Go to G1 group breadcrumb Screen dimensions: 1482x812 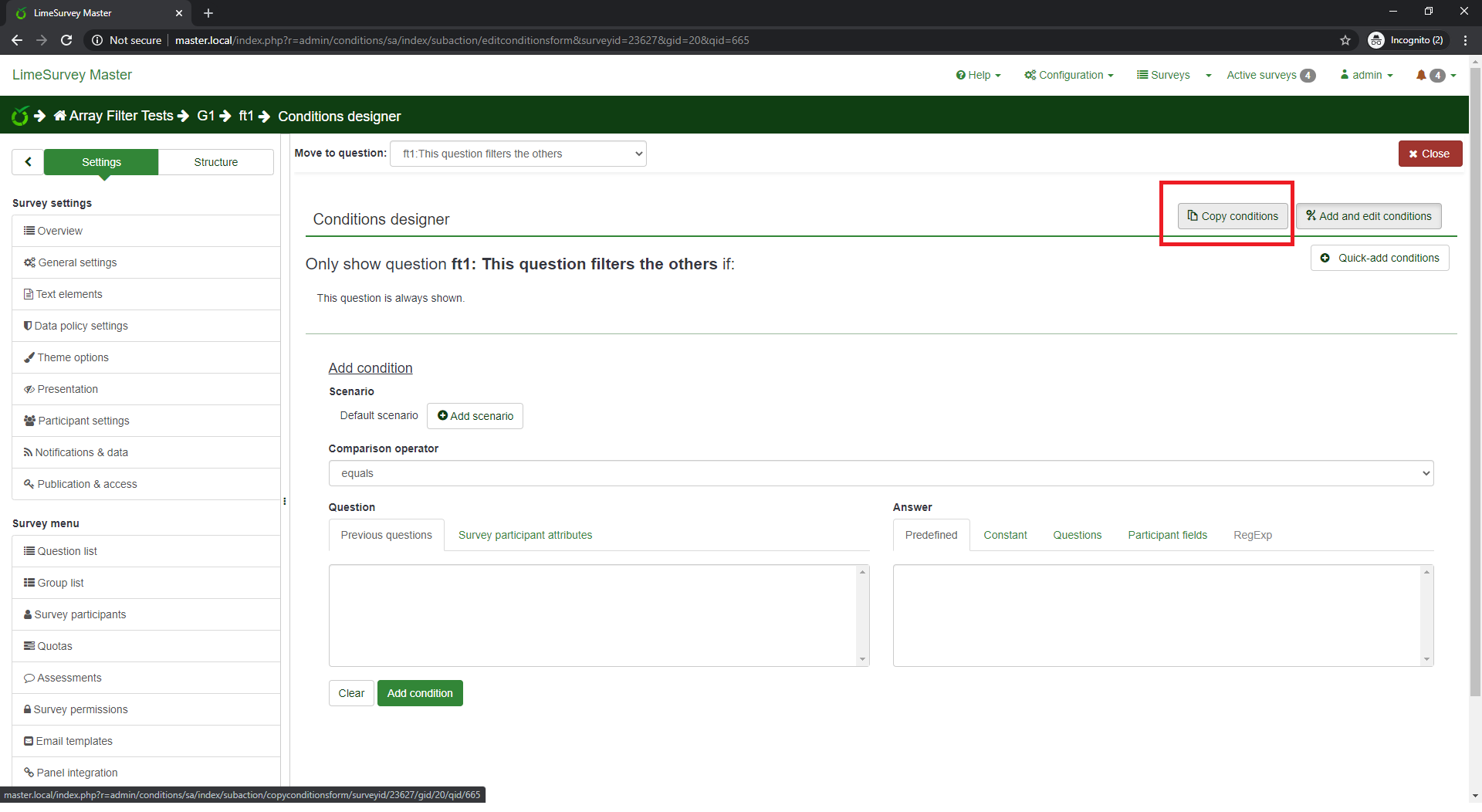pyautogui.click(x=205, y=116)
